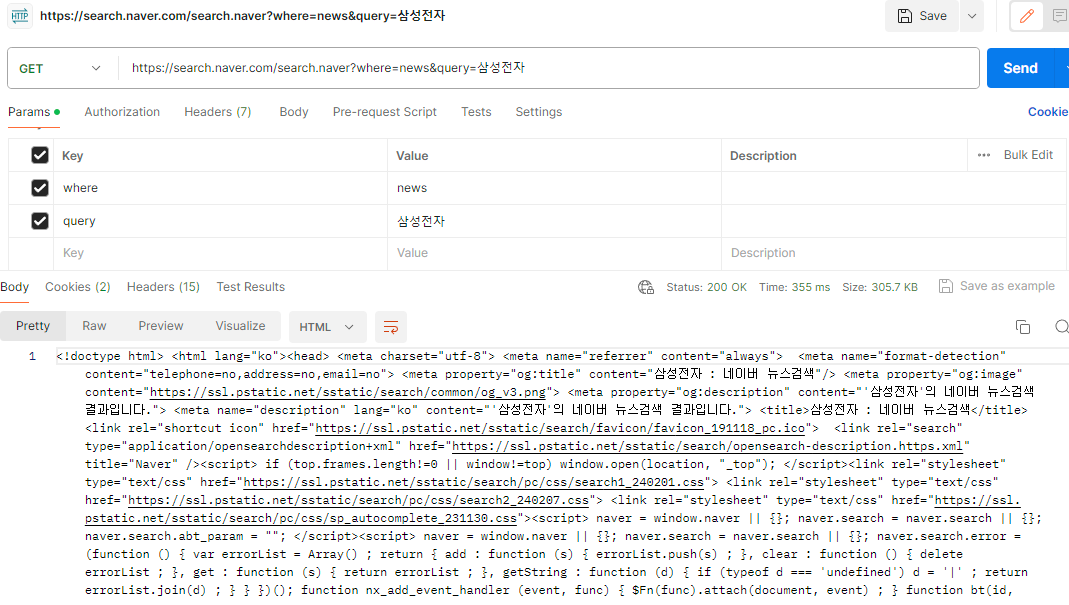The width and height of the screenshot is (1069, 605).
Task: Click the Status: 200 OK text
Action: click(x=706, y=287)
